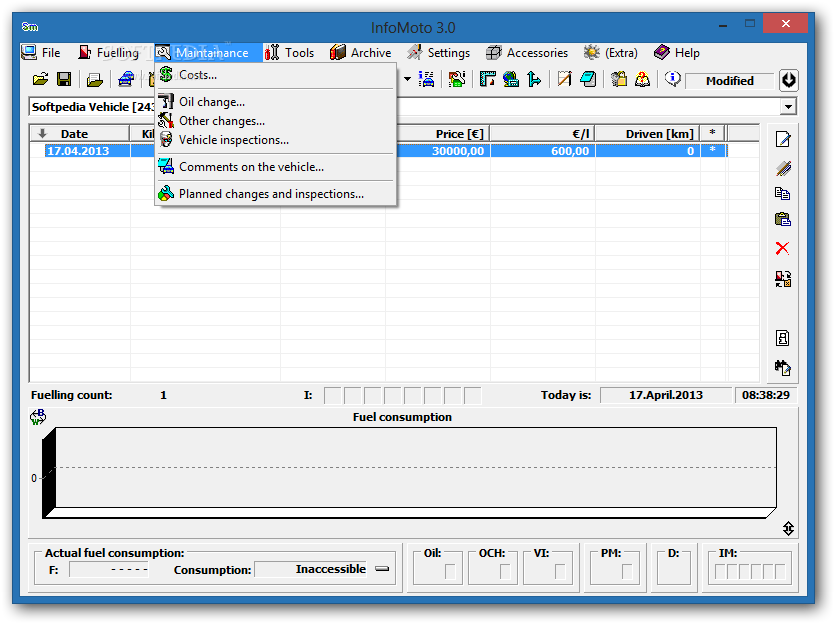
Task: Click the up-down arrows icon below the chart
Action: pyautogui.click(x=788, y=528)
